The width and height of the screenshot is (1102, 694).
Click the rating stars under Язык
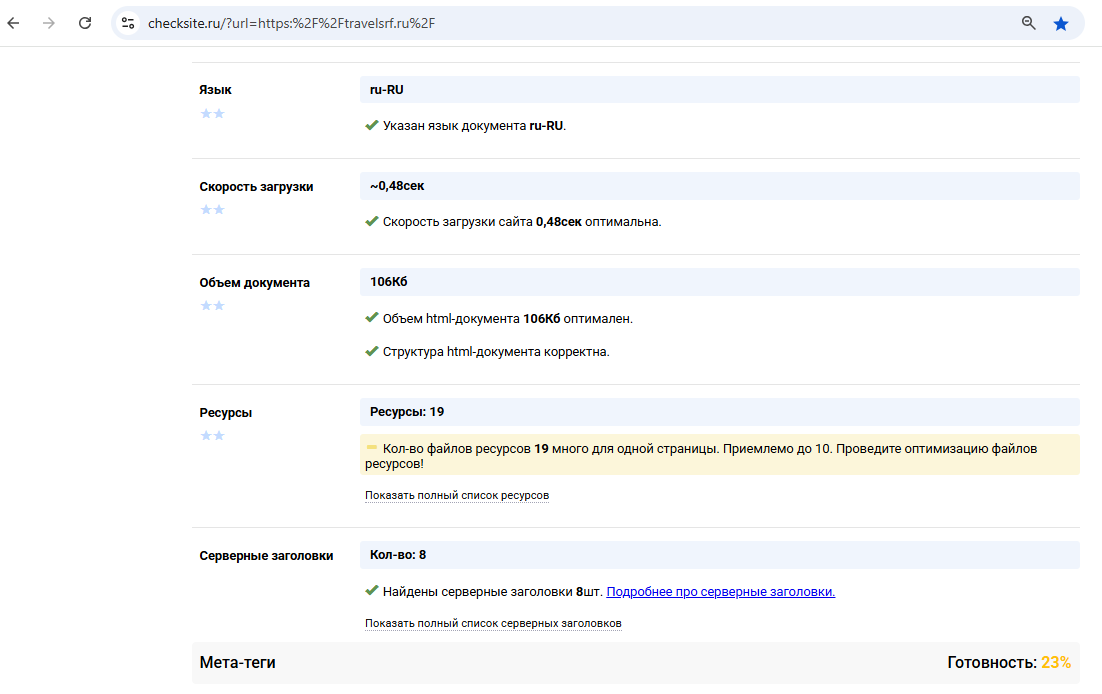click(212, 114)
